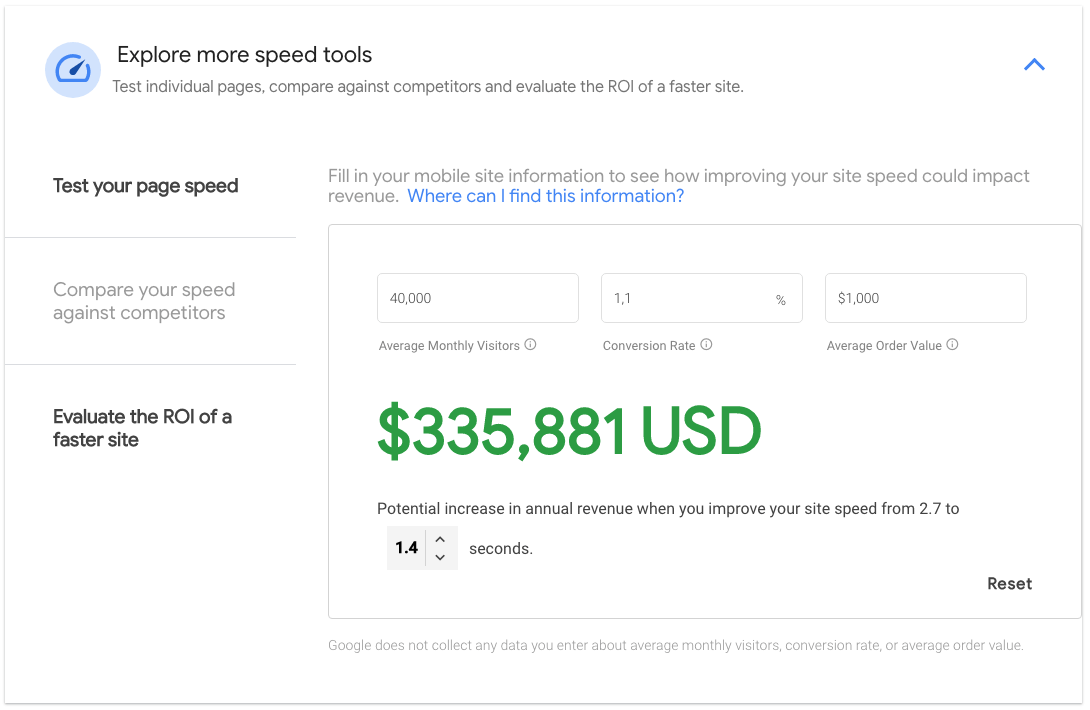Show info tooltip for Average Order Value

(x=952, y=344)
